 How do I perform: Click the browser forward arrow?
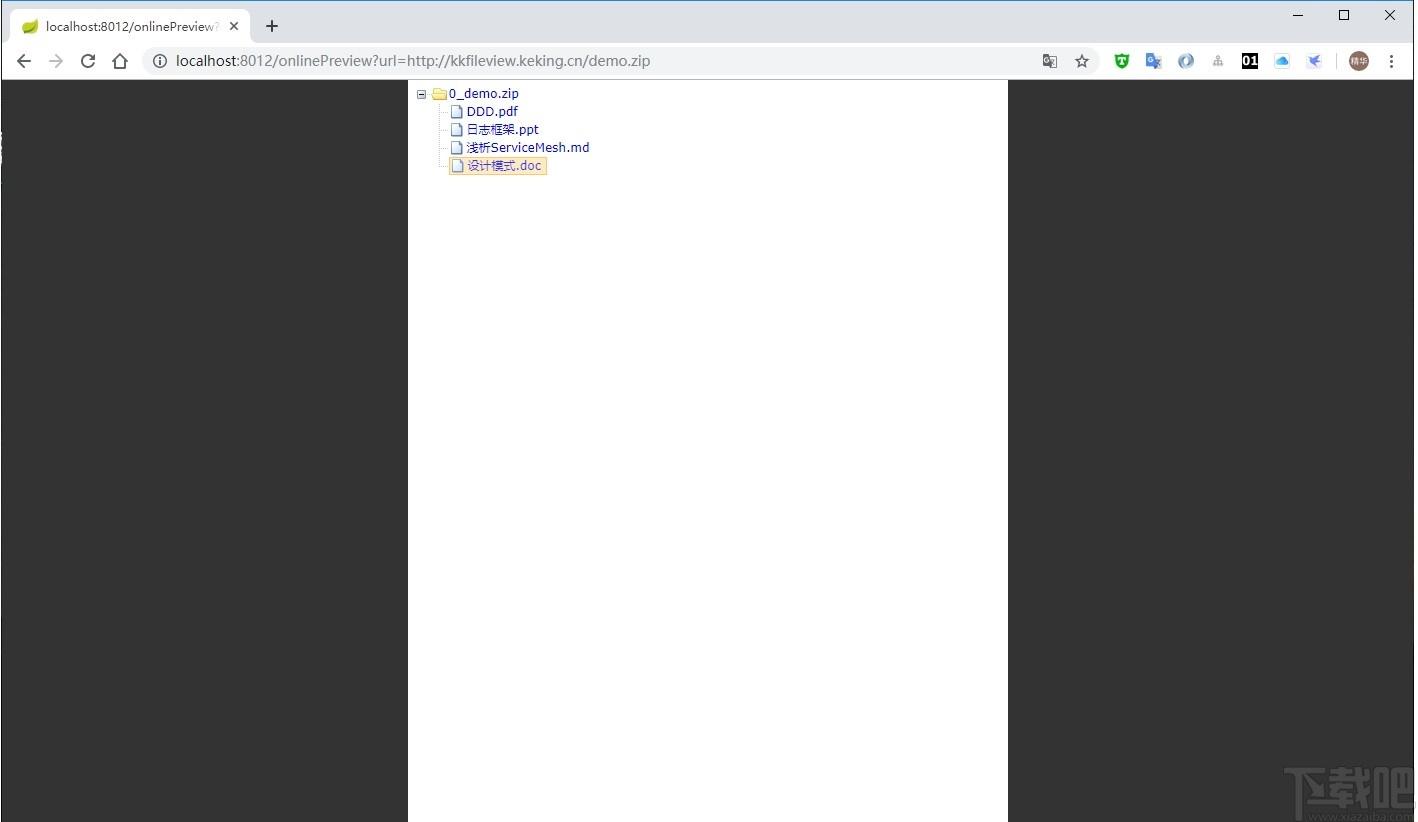point(56,61)
